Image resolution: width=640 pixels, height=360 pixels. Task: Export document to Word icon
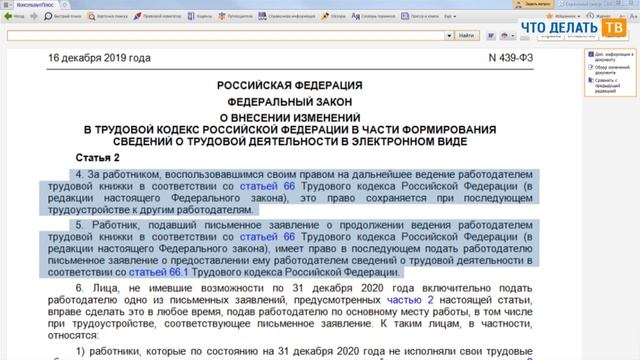[491, 36]
